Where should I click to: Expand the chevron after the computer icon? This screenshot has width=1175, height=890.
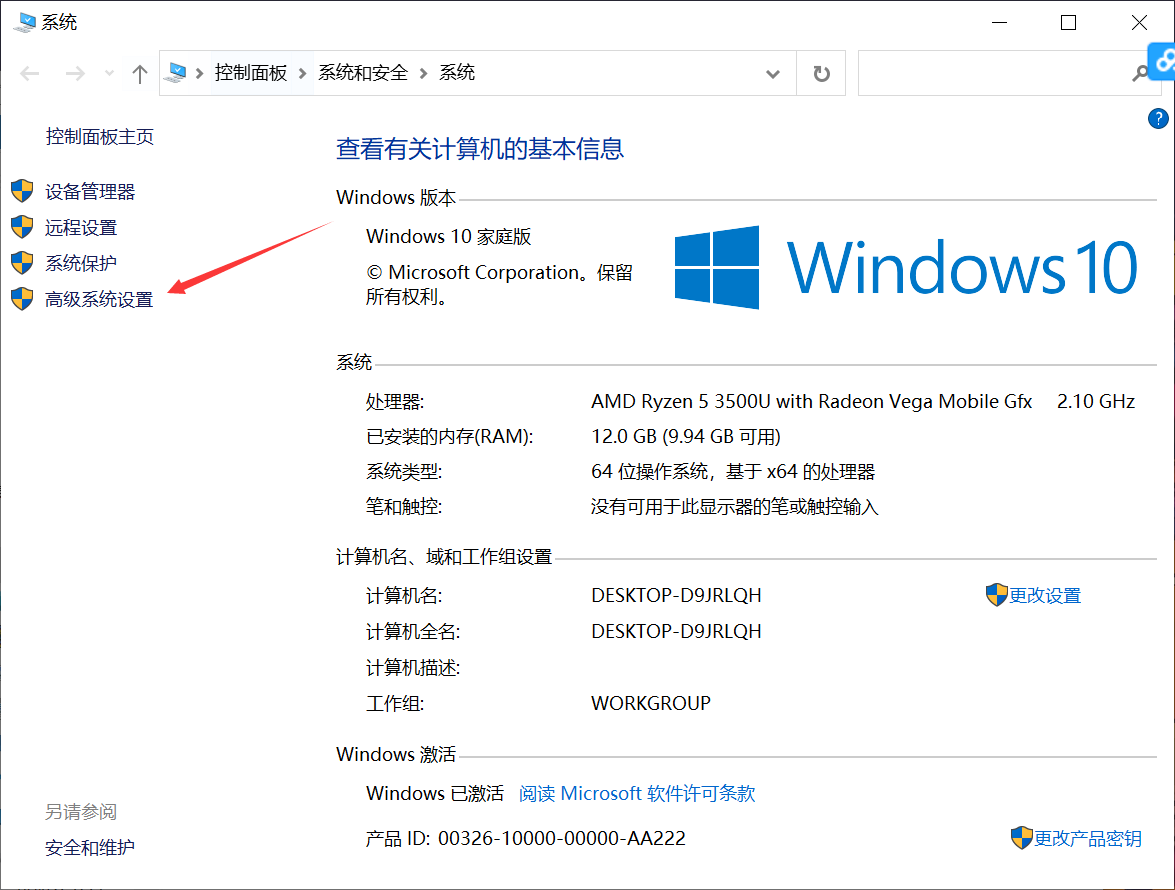coord(199,73)
